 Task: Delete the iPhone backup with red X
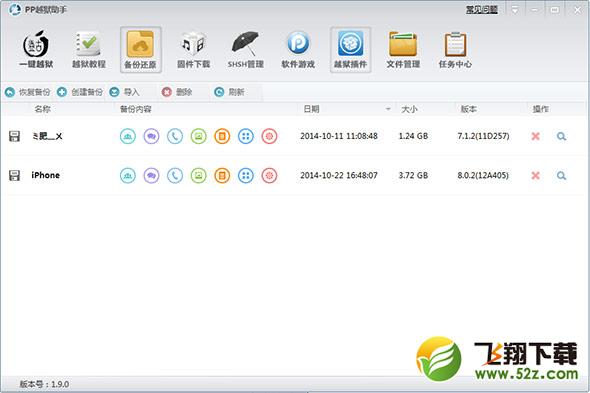click(535, 175)
